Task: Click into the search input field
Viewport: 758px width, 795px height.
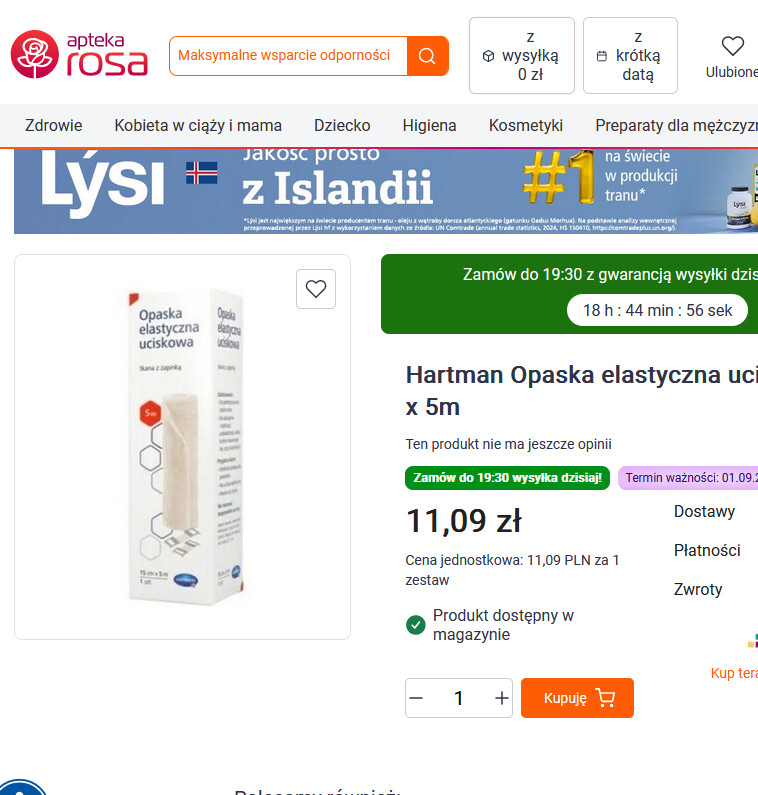Action: click(288, 56)
